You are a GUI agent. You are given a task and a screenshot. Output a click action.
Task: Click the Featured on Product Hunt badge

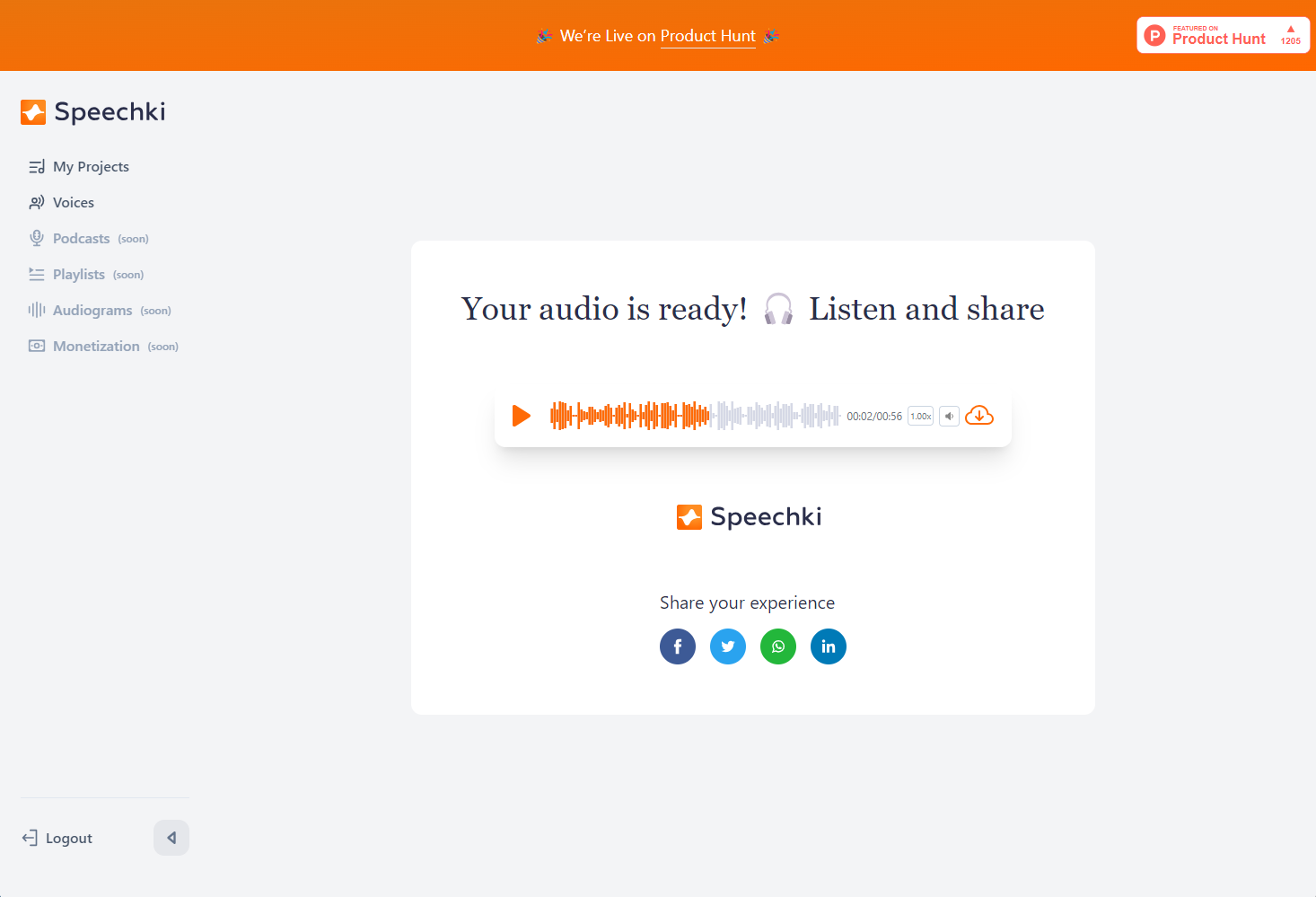pos(1224,35)
